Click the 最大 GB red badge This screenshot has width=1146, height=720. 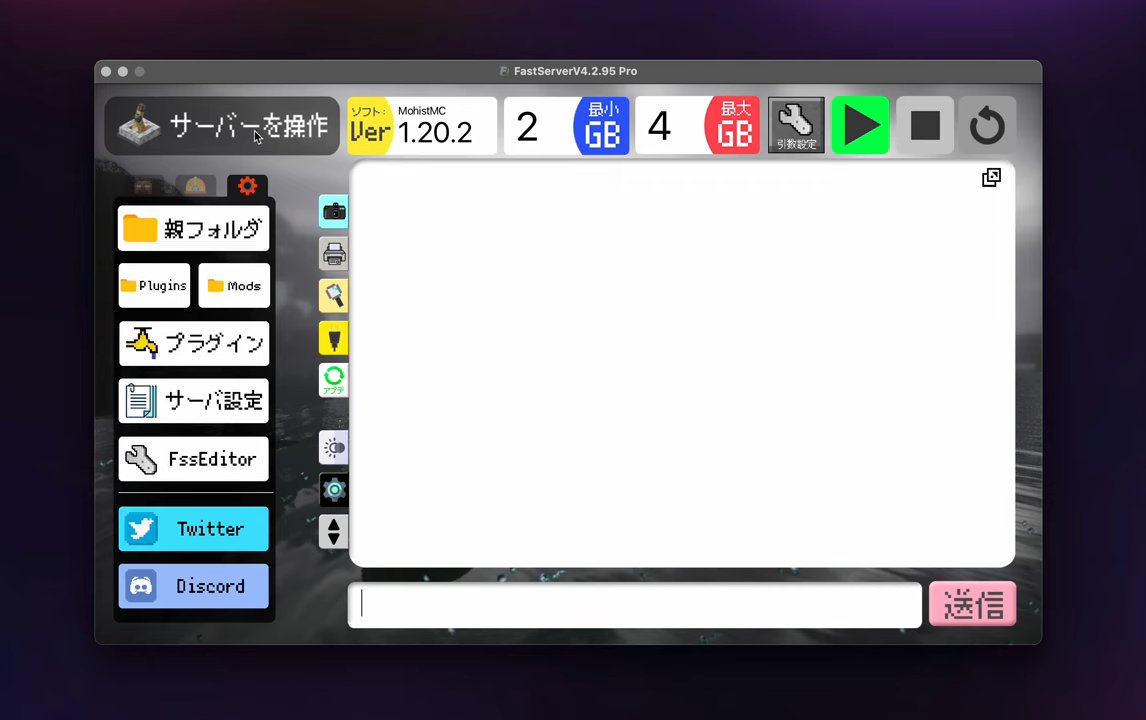[x=733, y=125]
